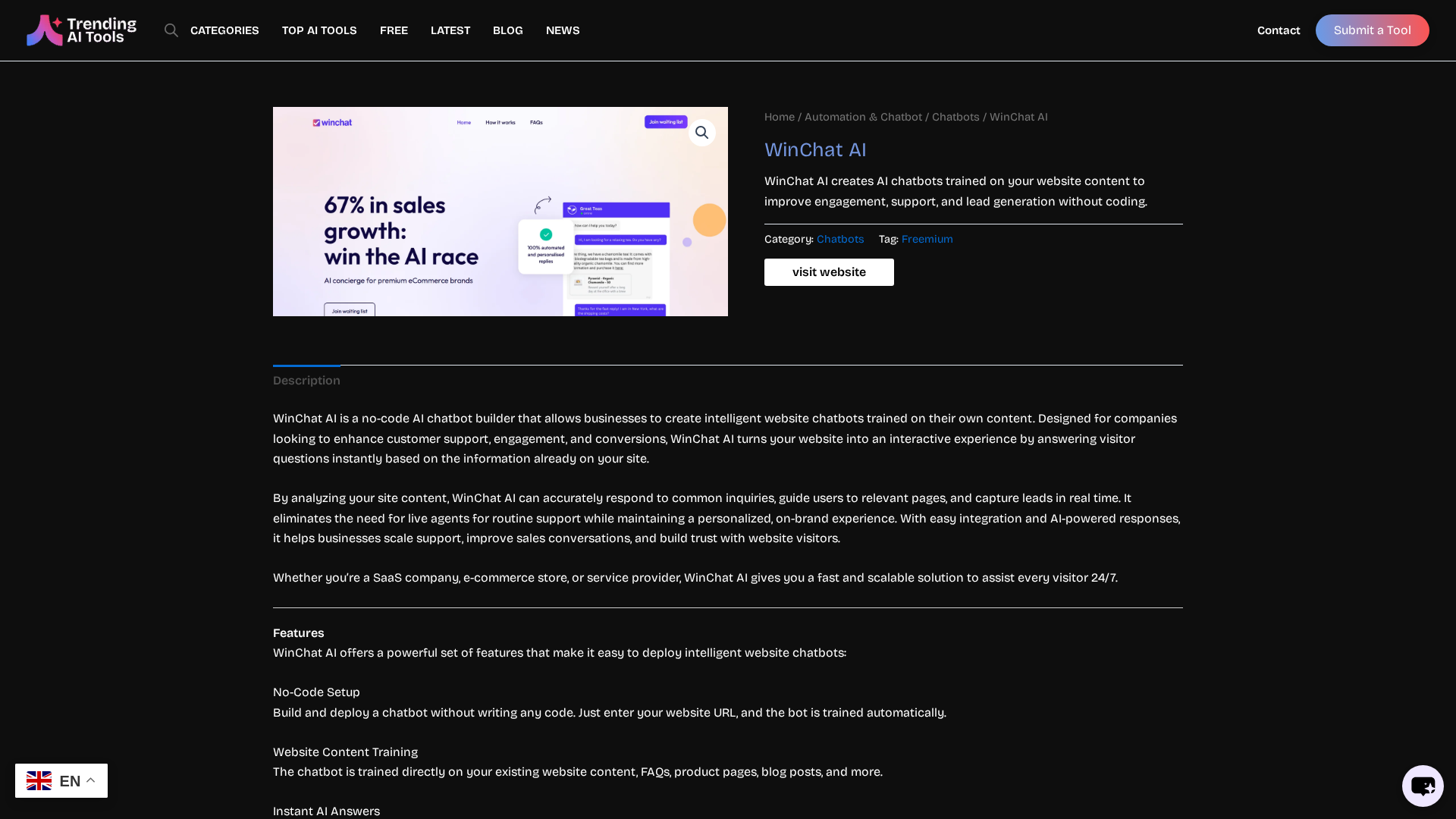1456x819 pixels.
Task: Open the BLOG section
Action: [x=508, y=30]
